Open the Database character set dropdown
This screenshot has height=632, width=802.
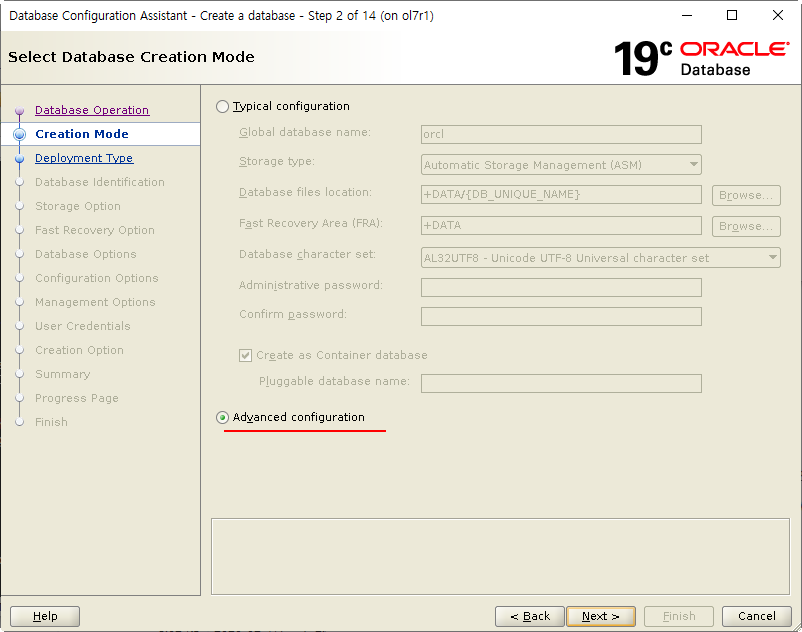pyautogui.click(x=770, y=257)
